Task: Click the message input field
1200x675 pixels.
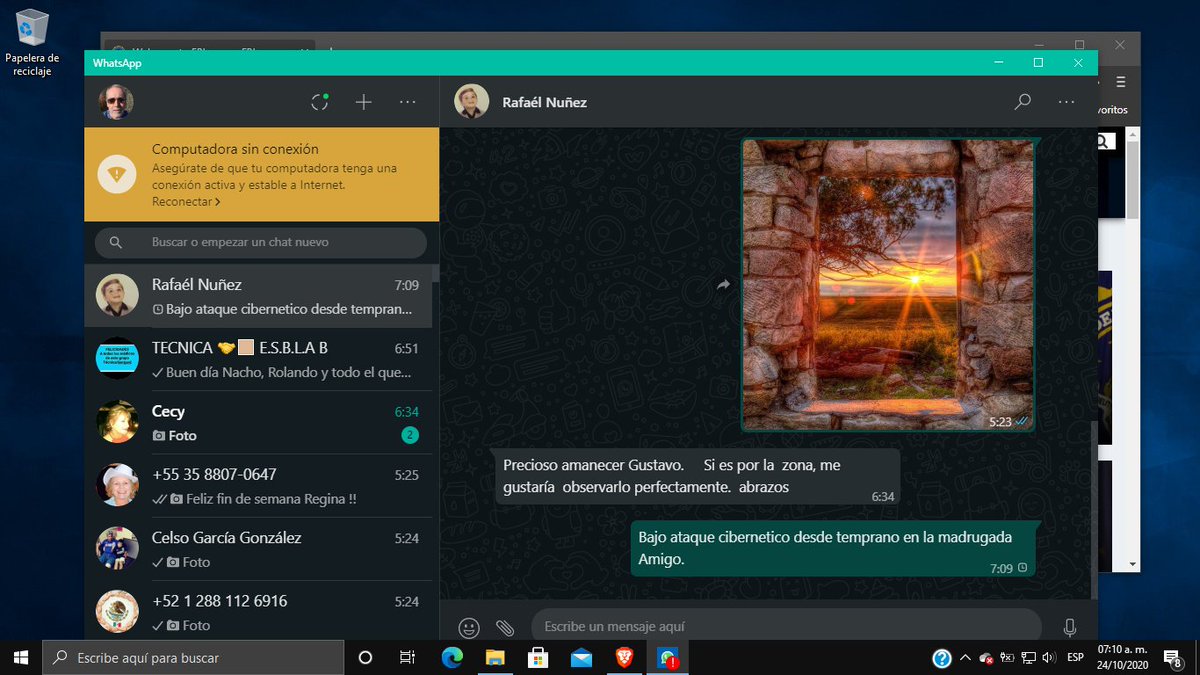Action: (x=786, y=626)
